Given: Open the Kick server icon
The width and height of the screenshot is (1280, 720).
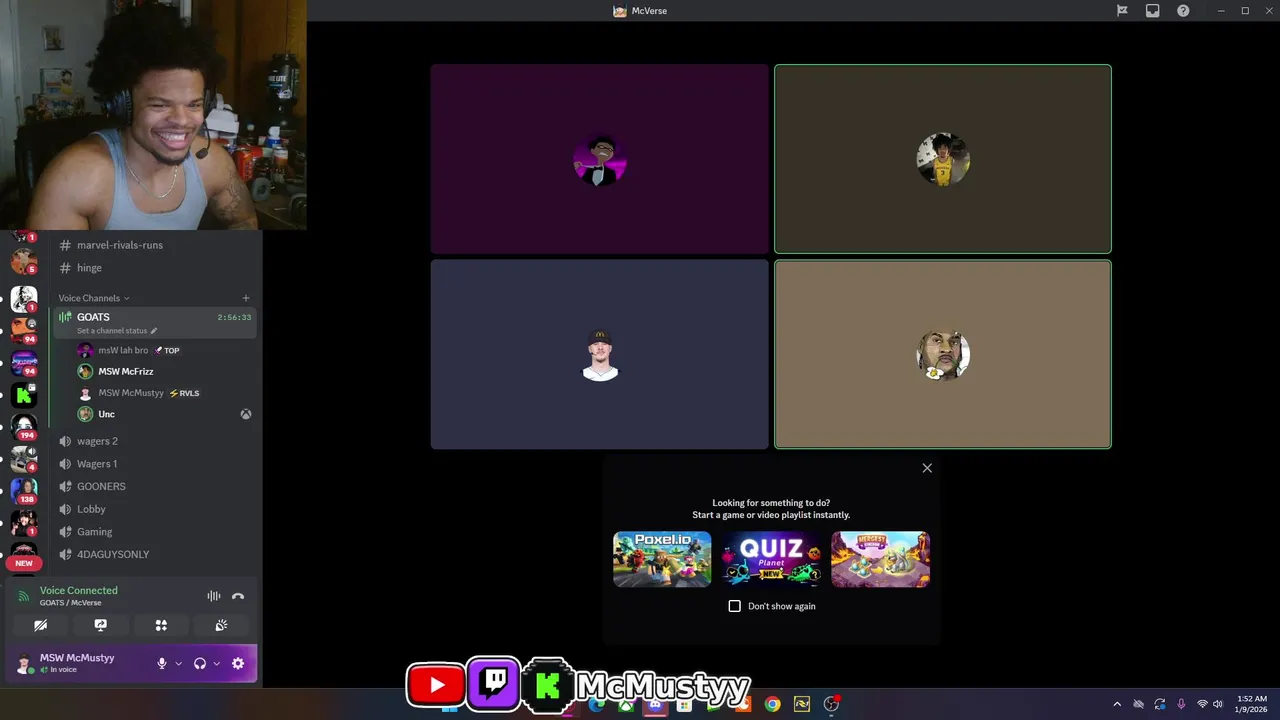Looking at the screenshot, I should click(x=24, y=395).
